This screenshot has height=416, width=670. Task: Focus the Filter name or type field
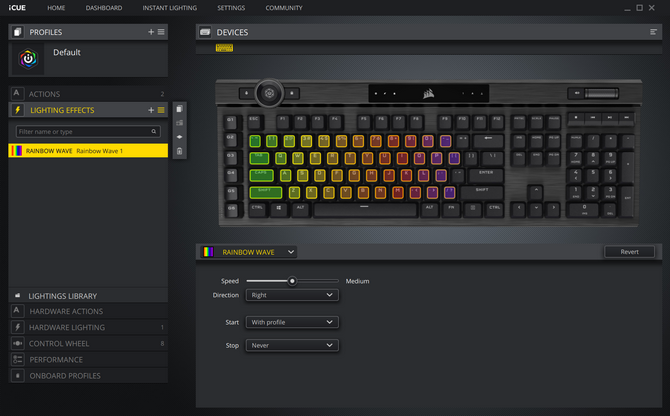tap(88, 132)
